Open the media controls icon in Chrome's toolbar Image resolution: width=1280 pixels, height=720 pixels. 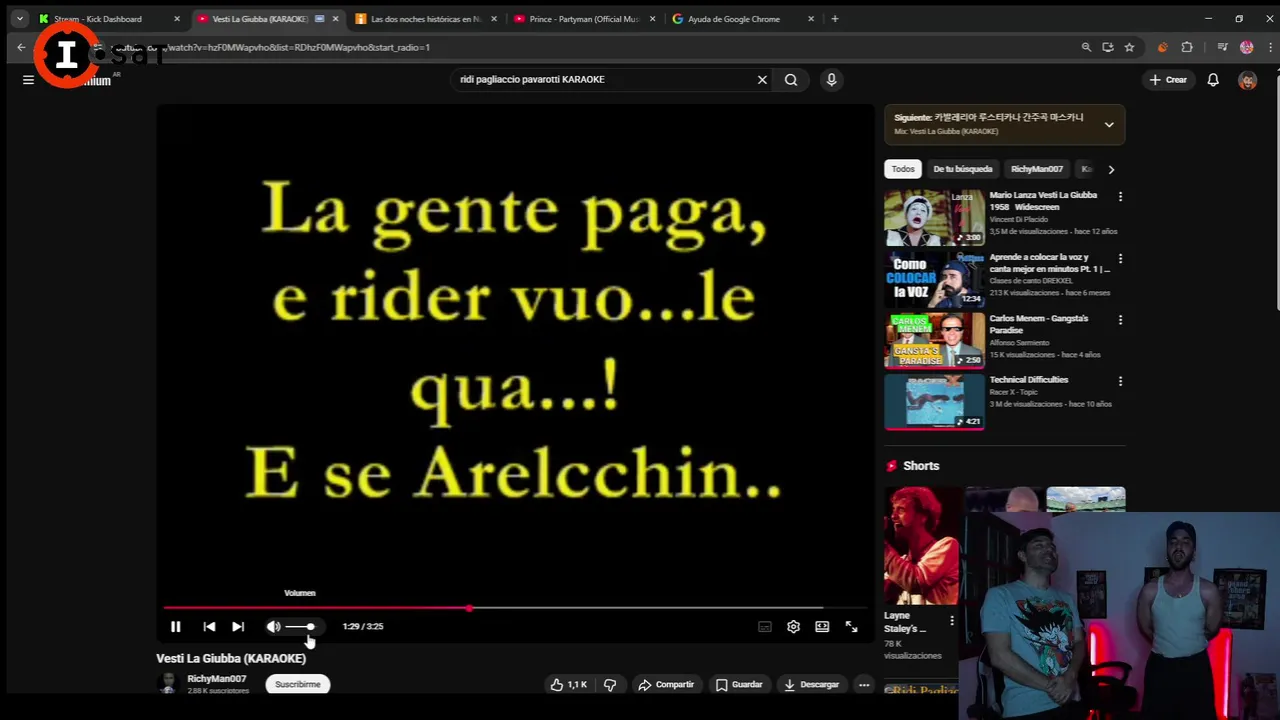[x=1222, y=47]
